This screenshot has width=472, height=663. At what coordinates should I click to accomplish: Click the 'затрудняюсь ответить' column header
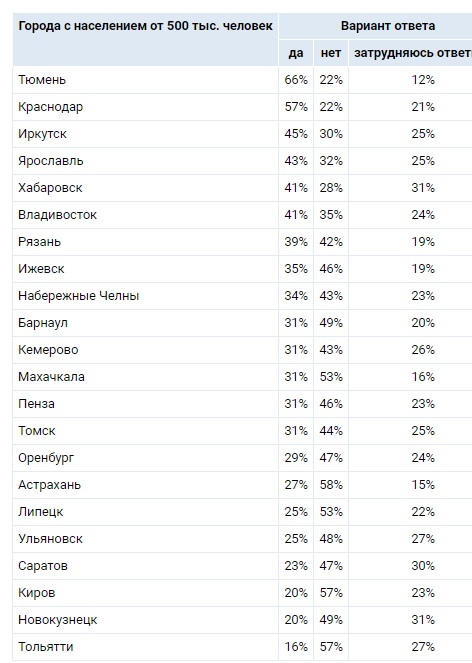pyautogui.click(x=411, y=53)
